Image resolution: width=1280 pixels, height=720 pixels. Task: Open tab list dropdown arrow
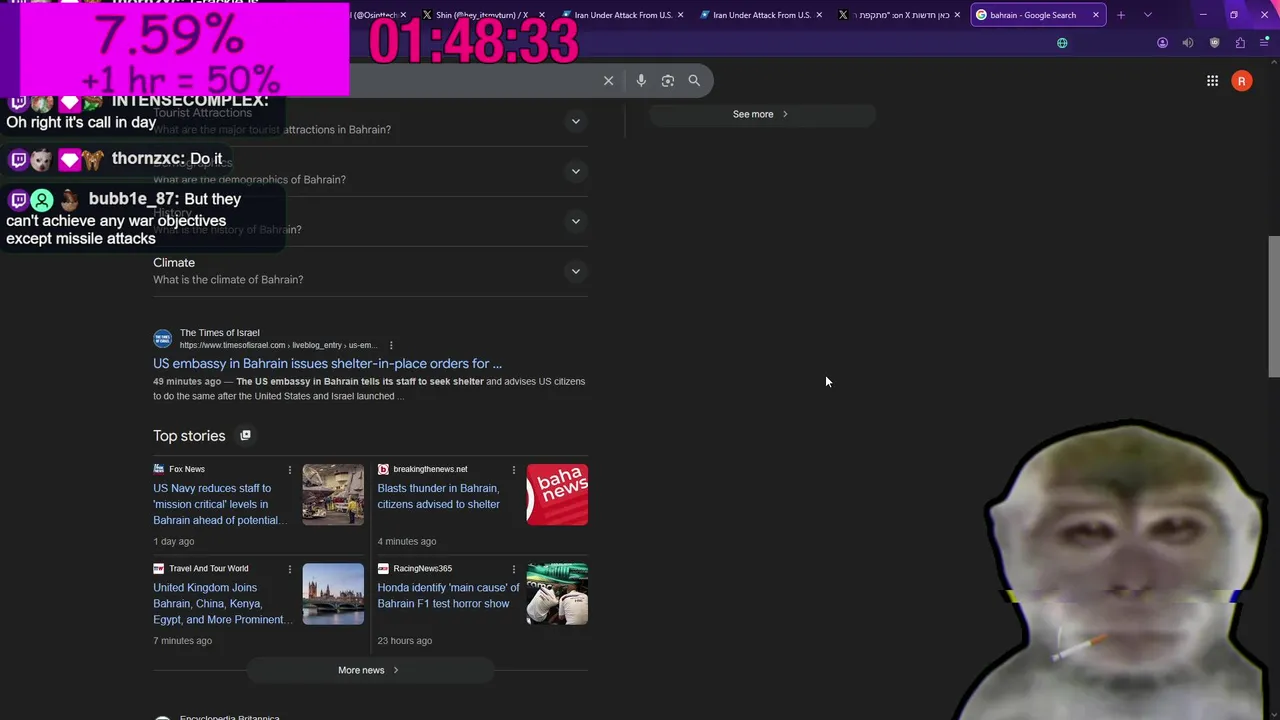[x=1148, y=15]
